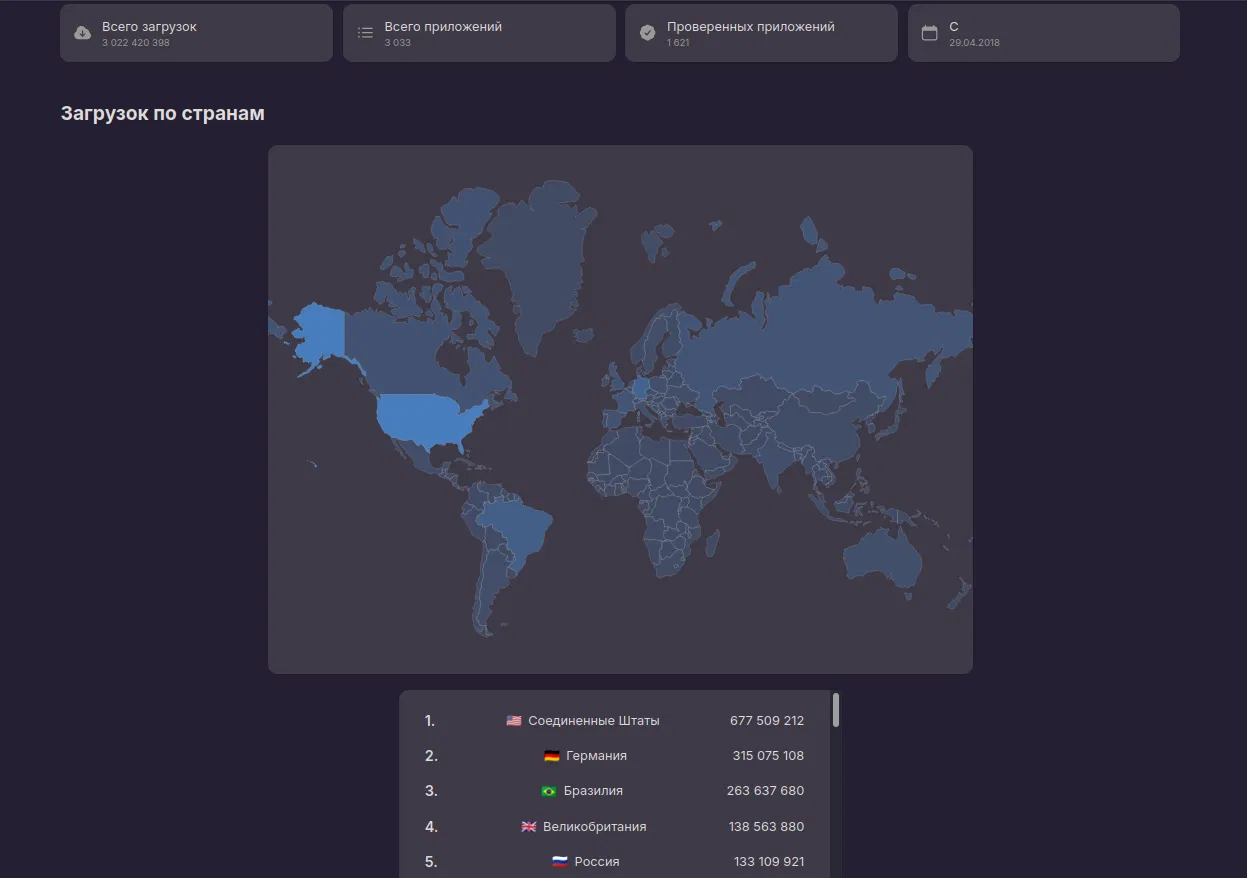Click the download count 263 637 680
This screenshot has height=878, width=1247.
pos(765,791)
